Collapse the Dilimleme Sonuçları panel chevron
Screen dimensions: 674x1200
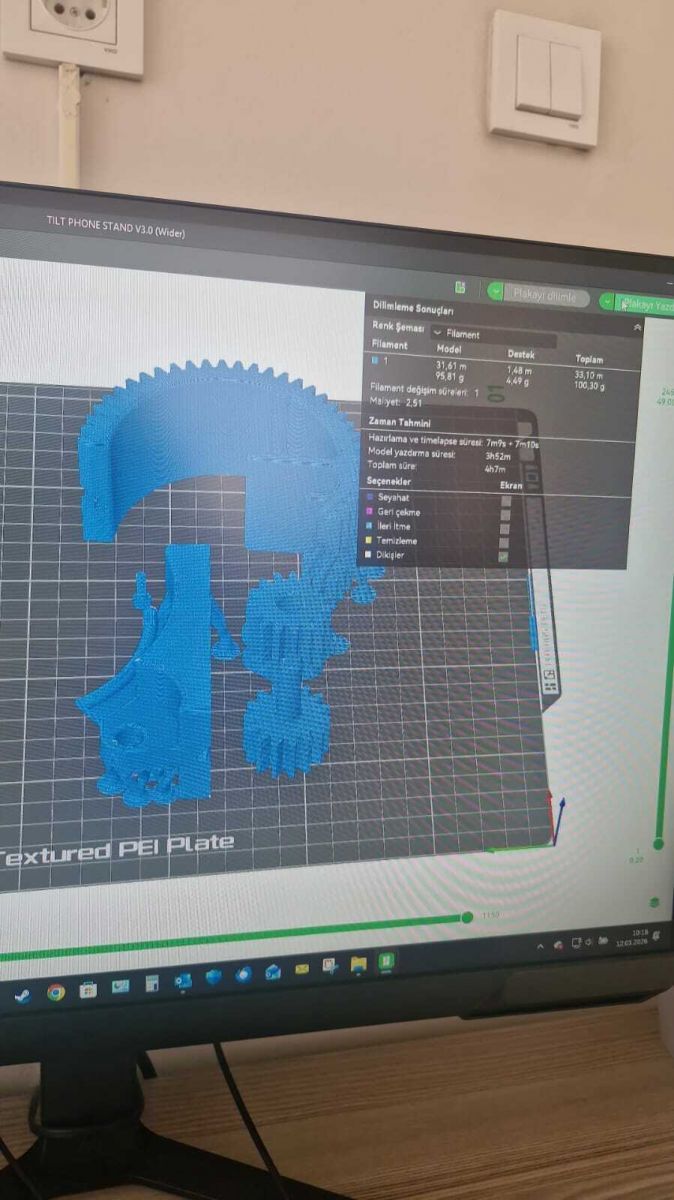pyautogui.click(x=637, y=327)
